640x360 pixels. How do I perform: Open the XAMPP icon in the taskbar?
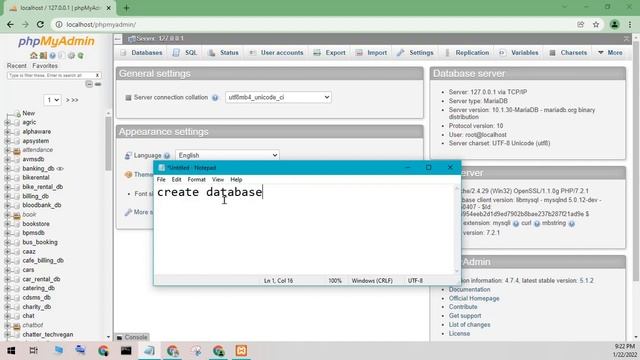[x=241, y=351]
